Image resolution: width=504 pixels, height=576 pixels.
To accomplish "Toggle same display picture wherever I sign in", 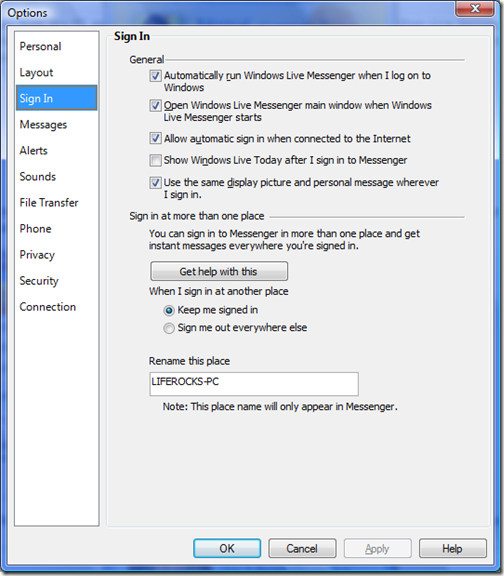I will tap(155, 183).
